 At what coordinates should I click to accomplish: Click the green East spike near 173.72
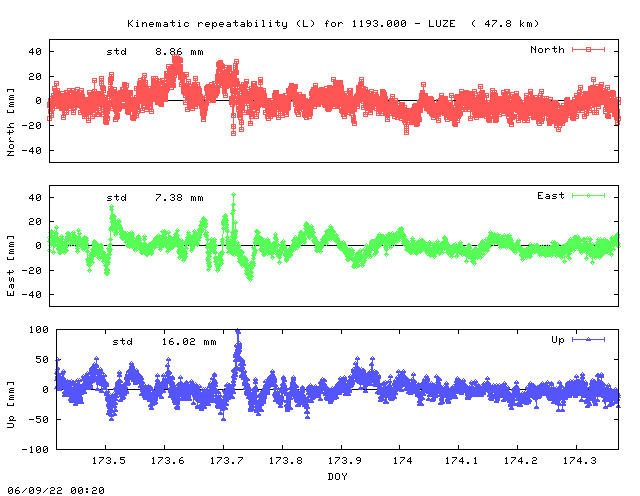(x=233, y=196)
